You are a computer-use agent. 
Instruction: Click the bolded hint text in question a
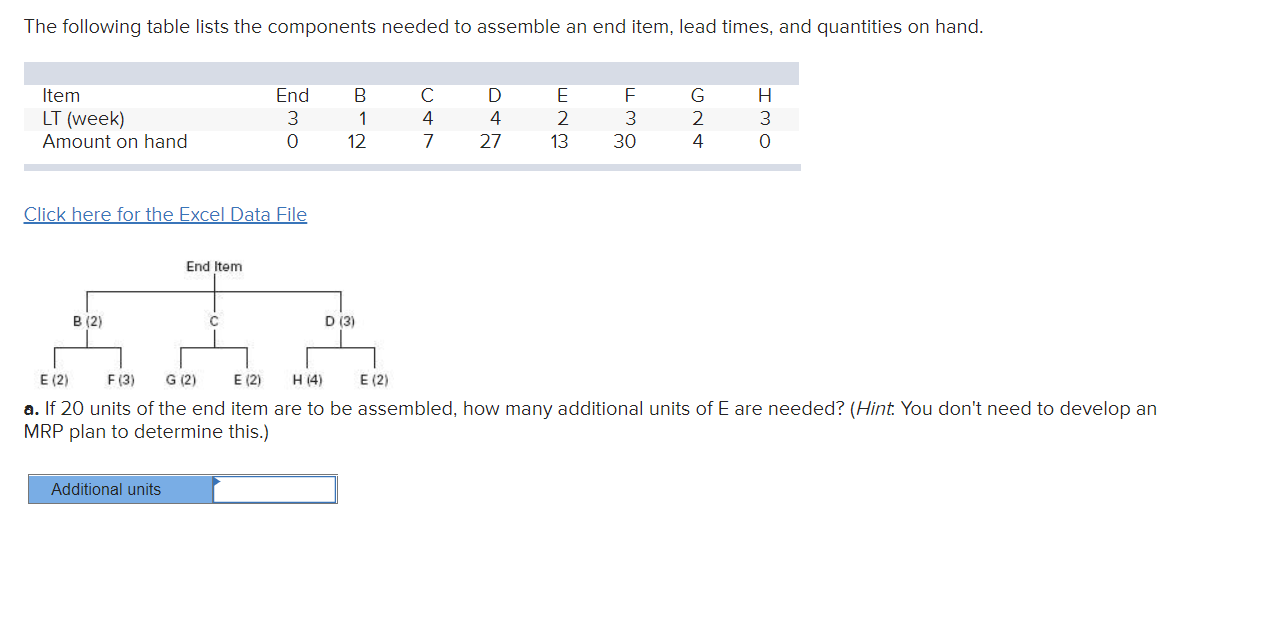pos(874,408)
